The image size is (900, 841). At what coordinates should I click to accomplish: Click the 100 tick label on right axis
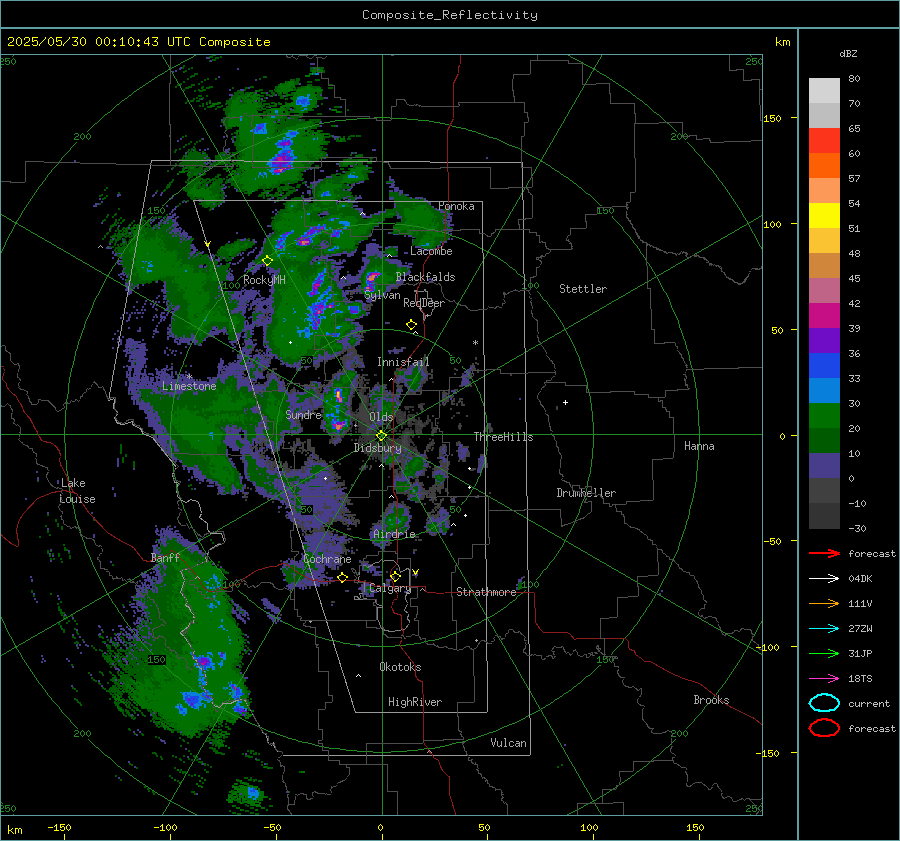coord(773,224)
